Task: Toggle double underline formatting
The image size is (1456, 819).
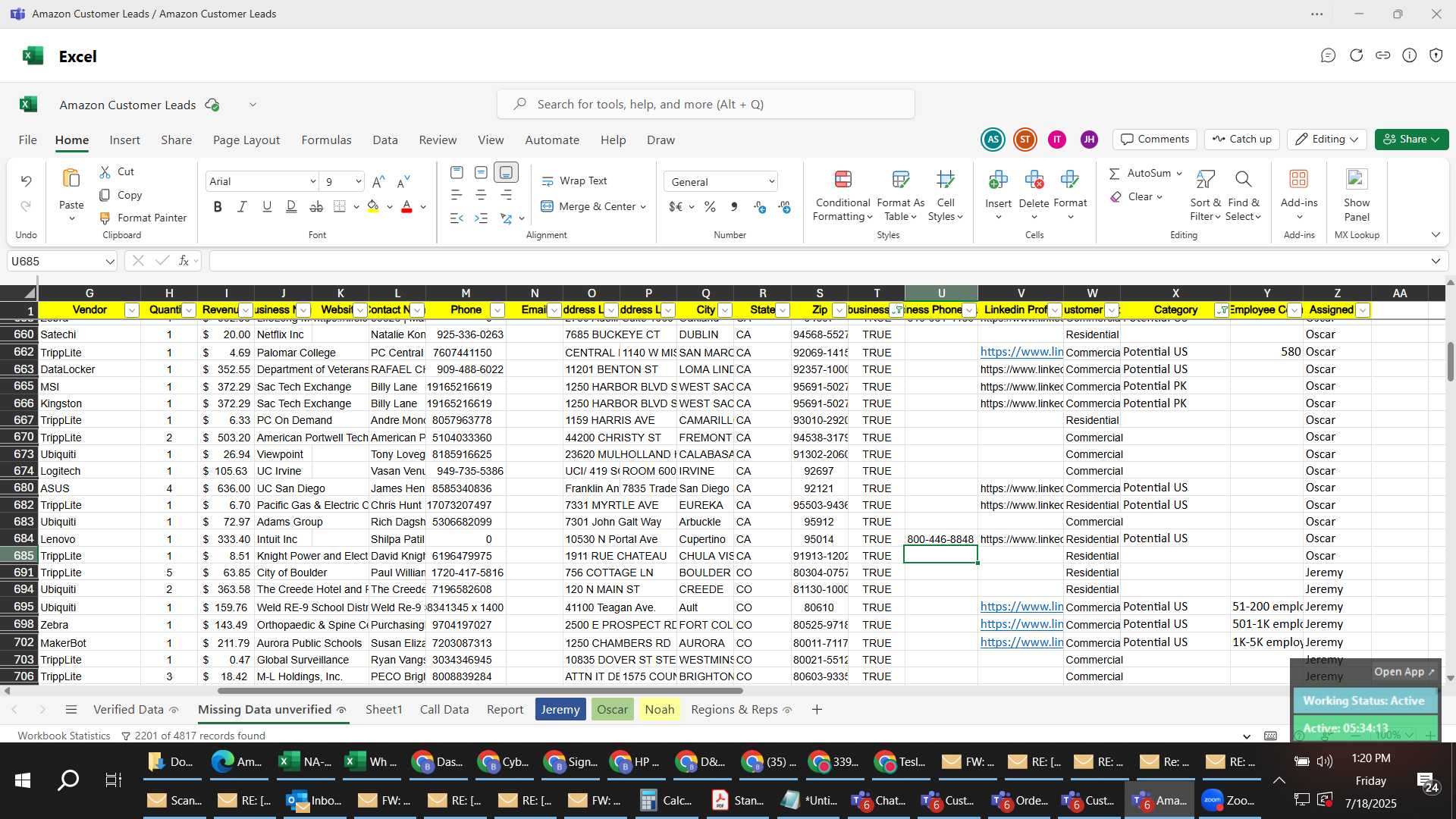Action: [x=291, y=206]
